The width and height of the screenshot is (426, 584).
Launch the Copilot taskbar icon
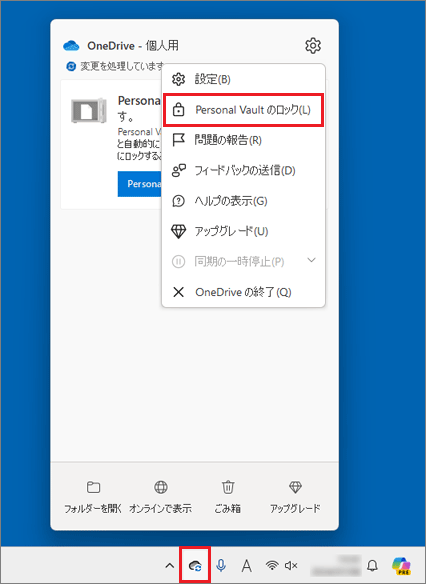coord(401,566)
